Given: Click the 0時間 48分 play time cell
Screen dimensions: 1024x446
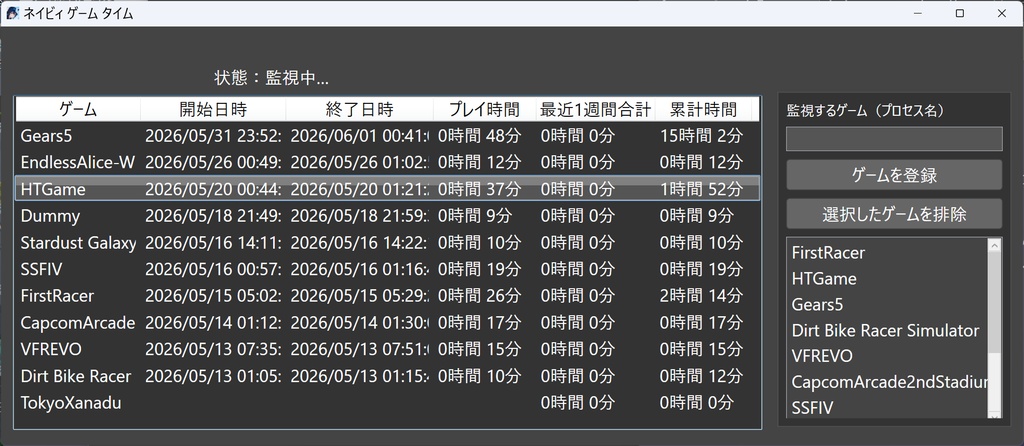Looking at the screenshot, I should pyautogui.click(x=479, y=136).
